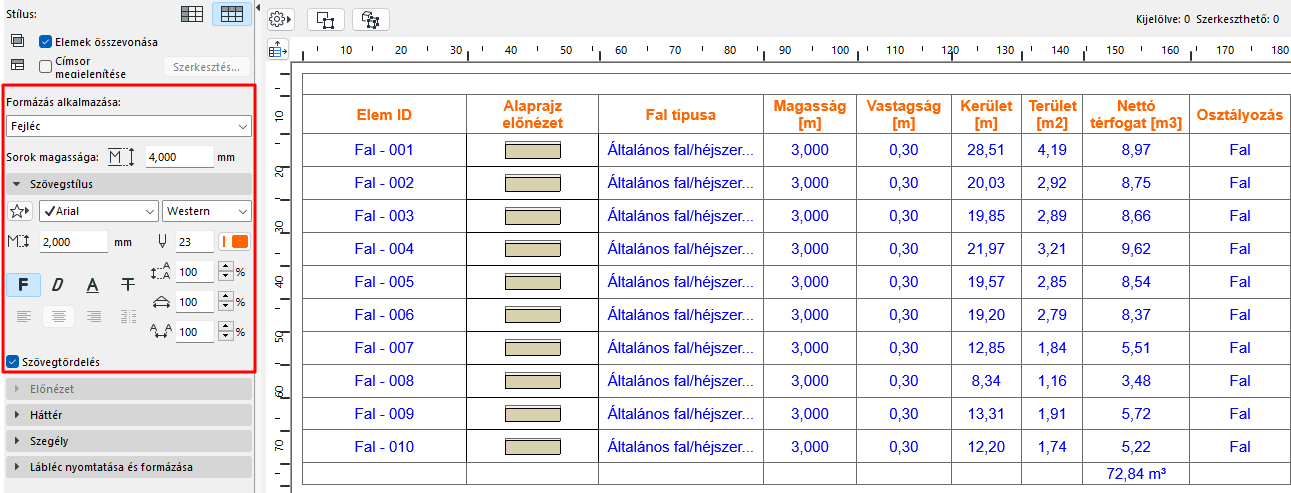
Task: Click the Kerület [m] column header
Action: point(986,115)
